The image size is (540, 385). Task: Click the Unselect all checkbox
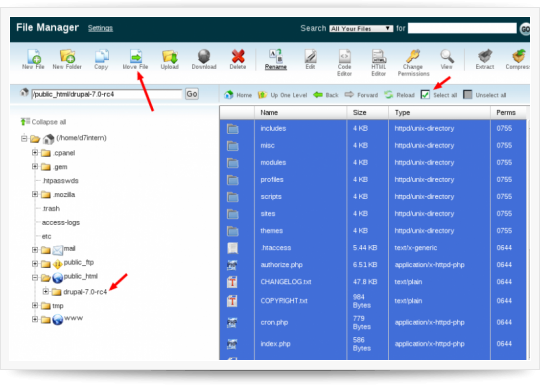click(x=468, y=94)
